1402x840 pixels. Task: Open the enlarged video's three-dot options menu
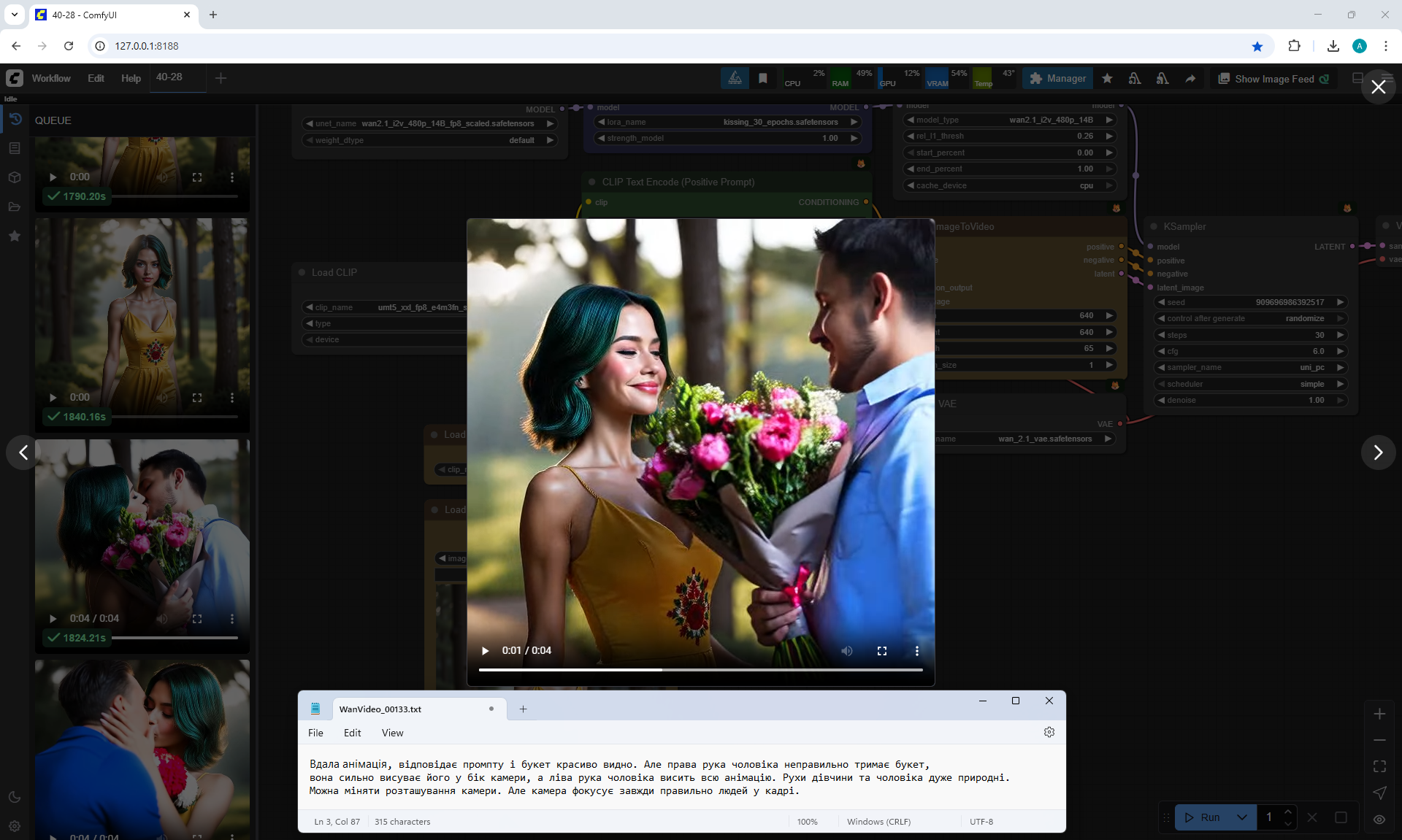pyautogui.click(x=916, y=650)
